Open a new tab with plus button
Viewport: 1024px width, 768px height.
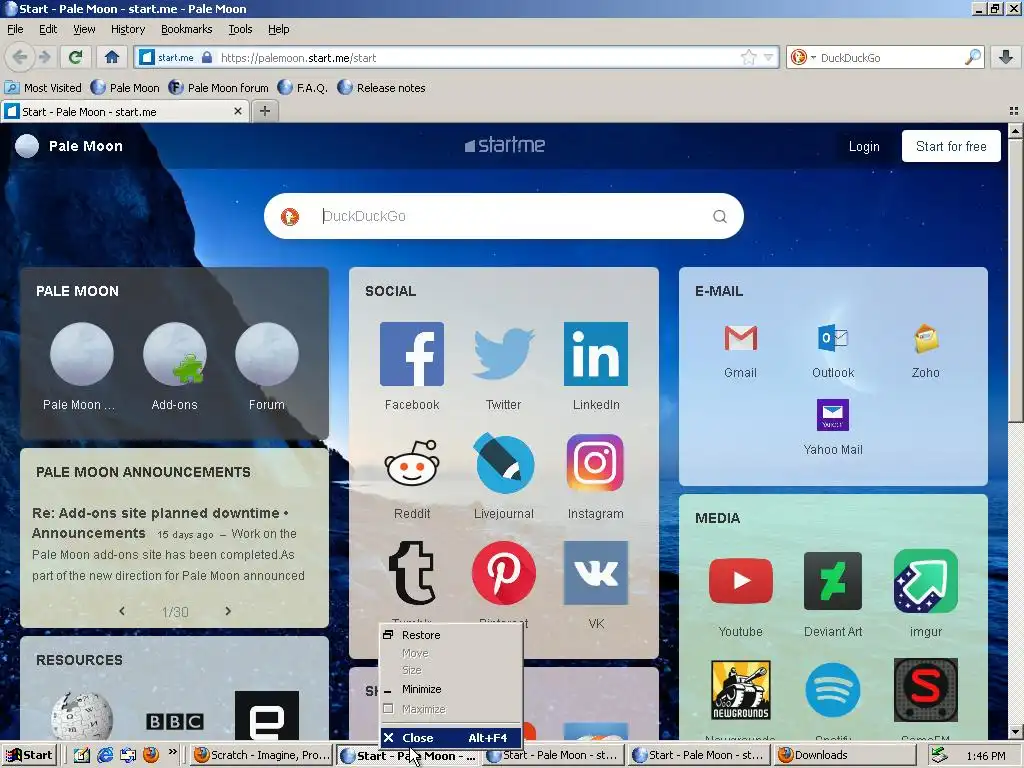[264, 111]
